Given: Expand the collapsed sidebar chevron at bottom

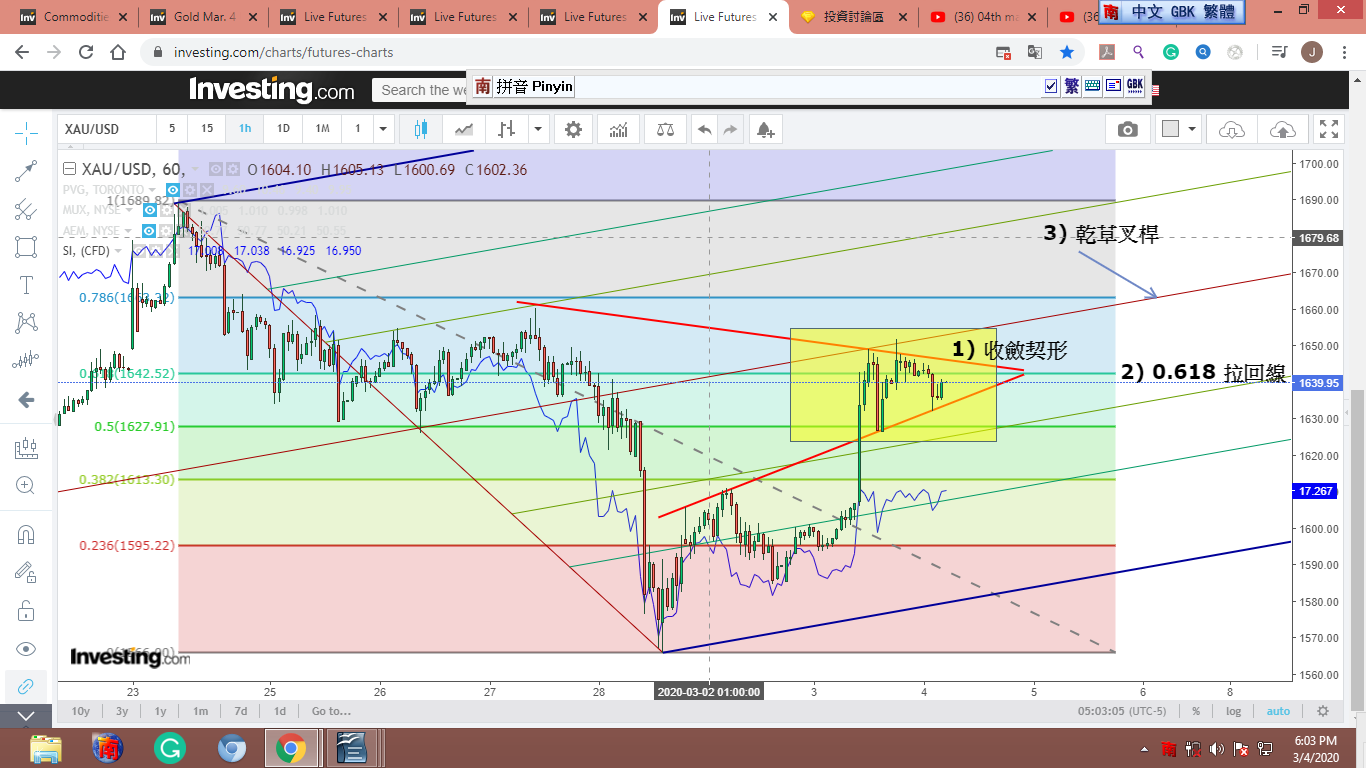Looking at the screenshot, I should tap(26, 716).
